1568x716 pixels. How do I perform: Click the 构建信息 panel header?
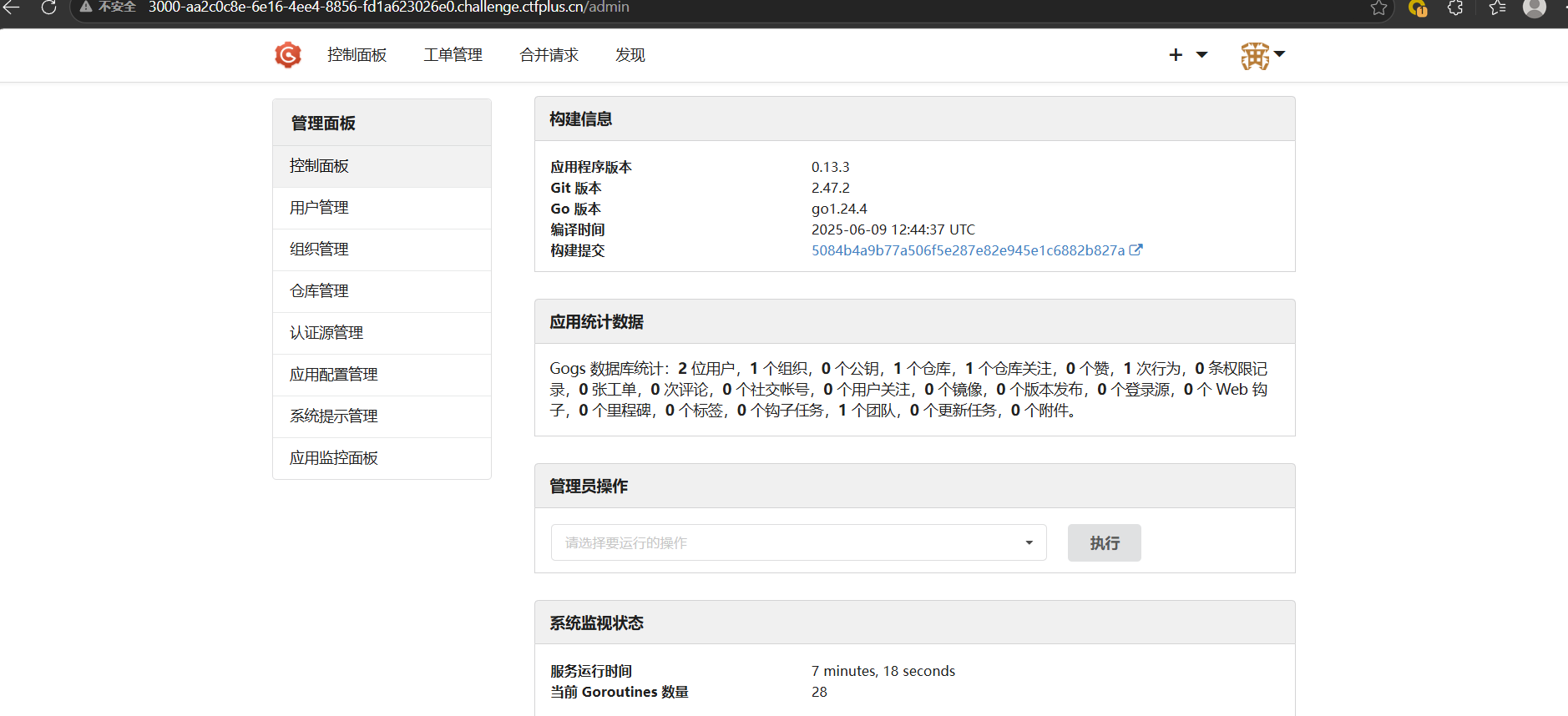click(x=914, y=119)
